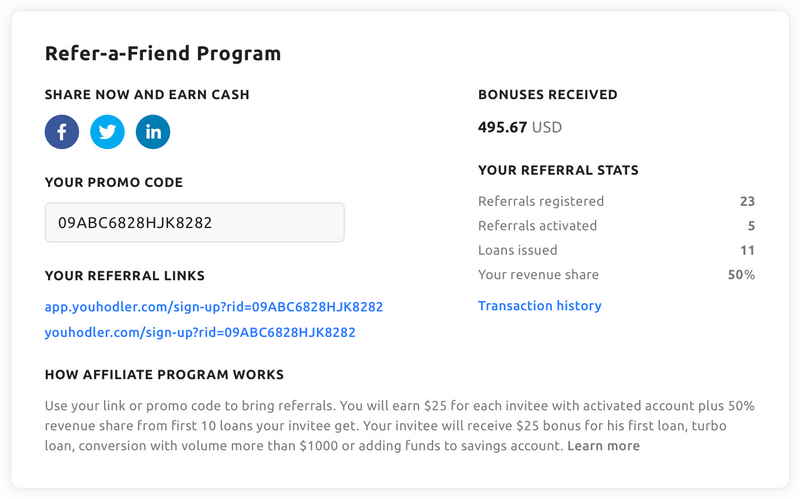Click the promo code field
Image resolution: width=800 pixels, height=499 pixels.
coord(194,223)
